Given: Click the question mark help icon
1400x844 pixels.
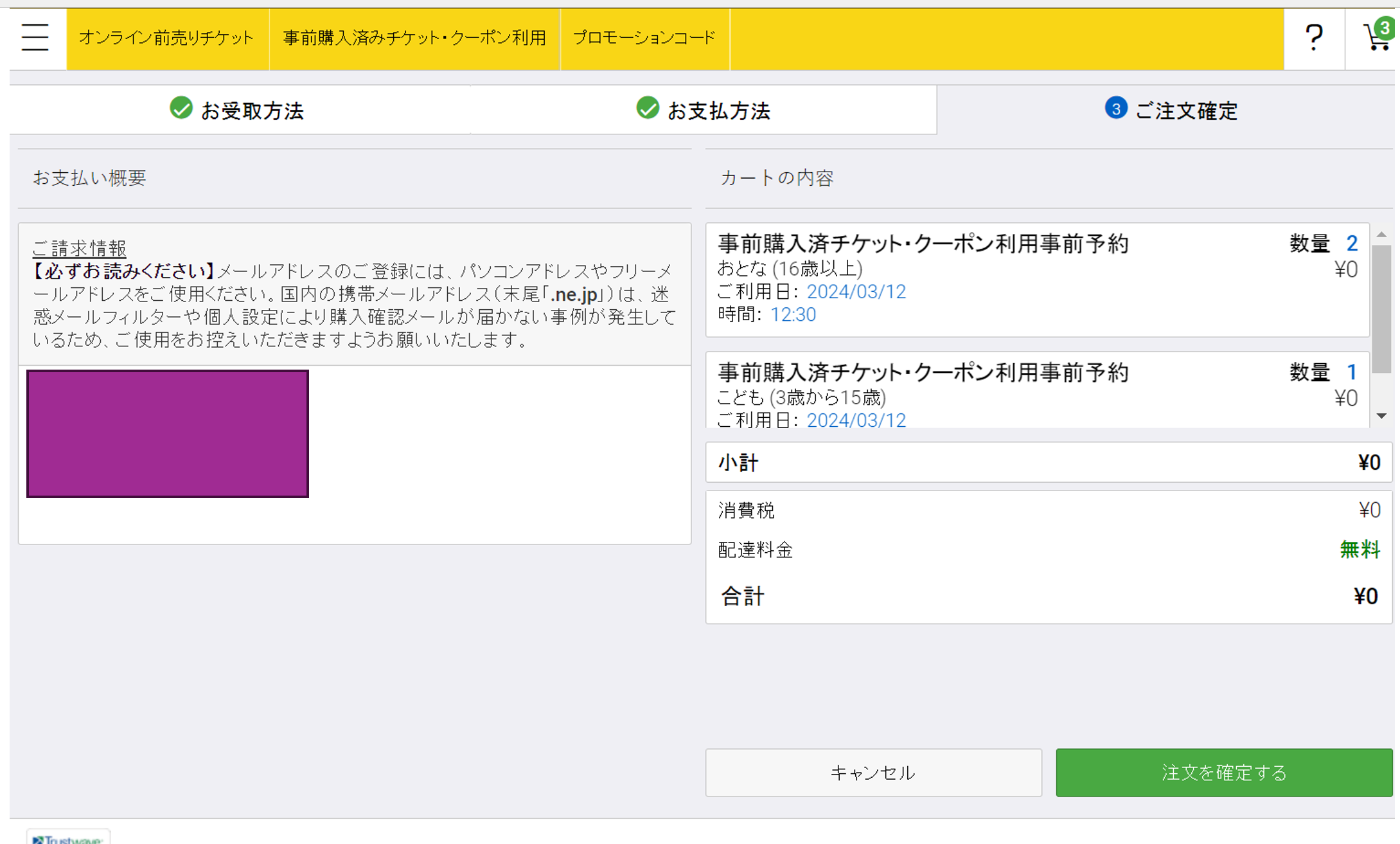Looking at the screenshot, I should [x=1314, y=37].
